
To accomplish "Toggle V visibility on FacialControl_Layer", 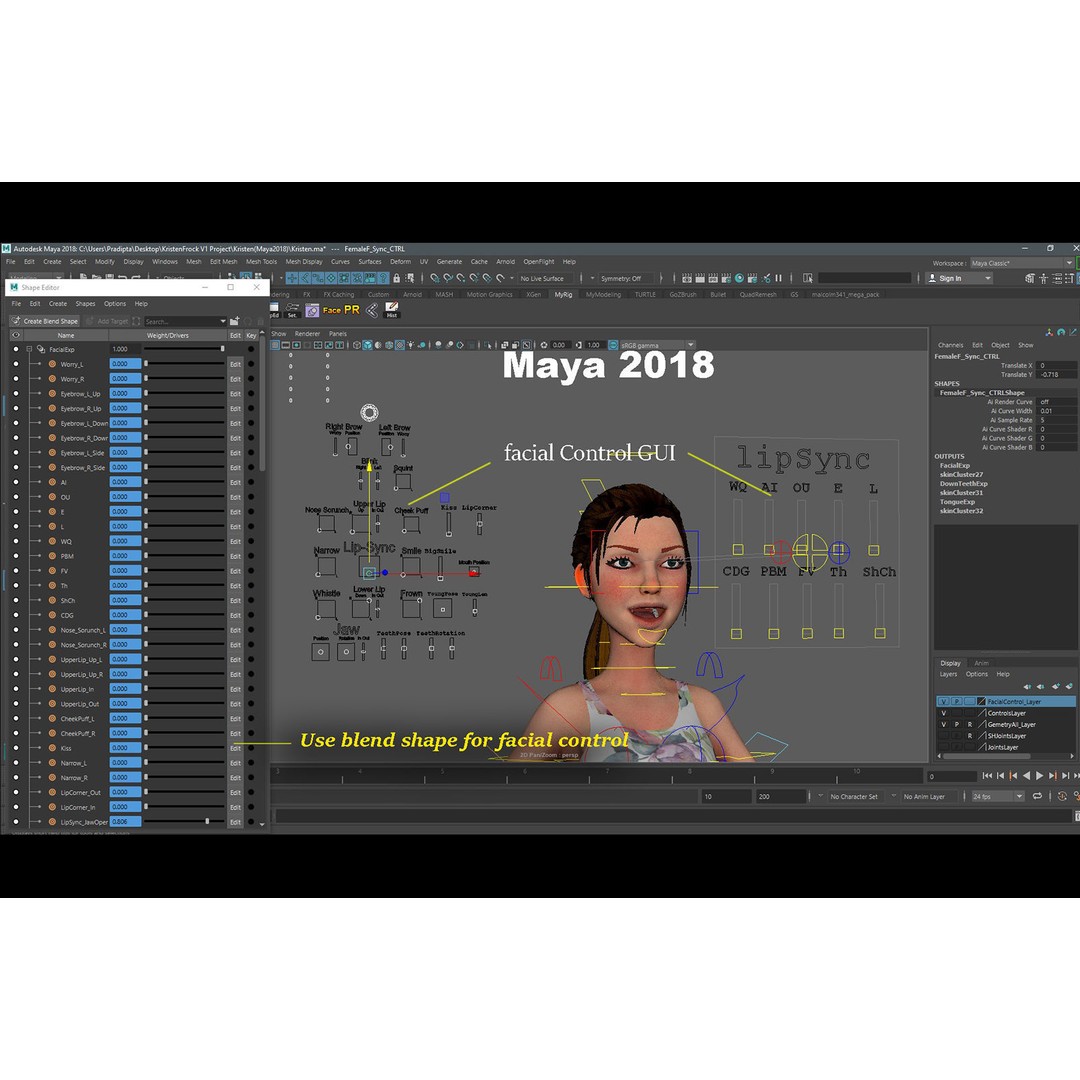I will 944,701.
